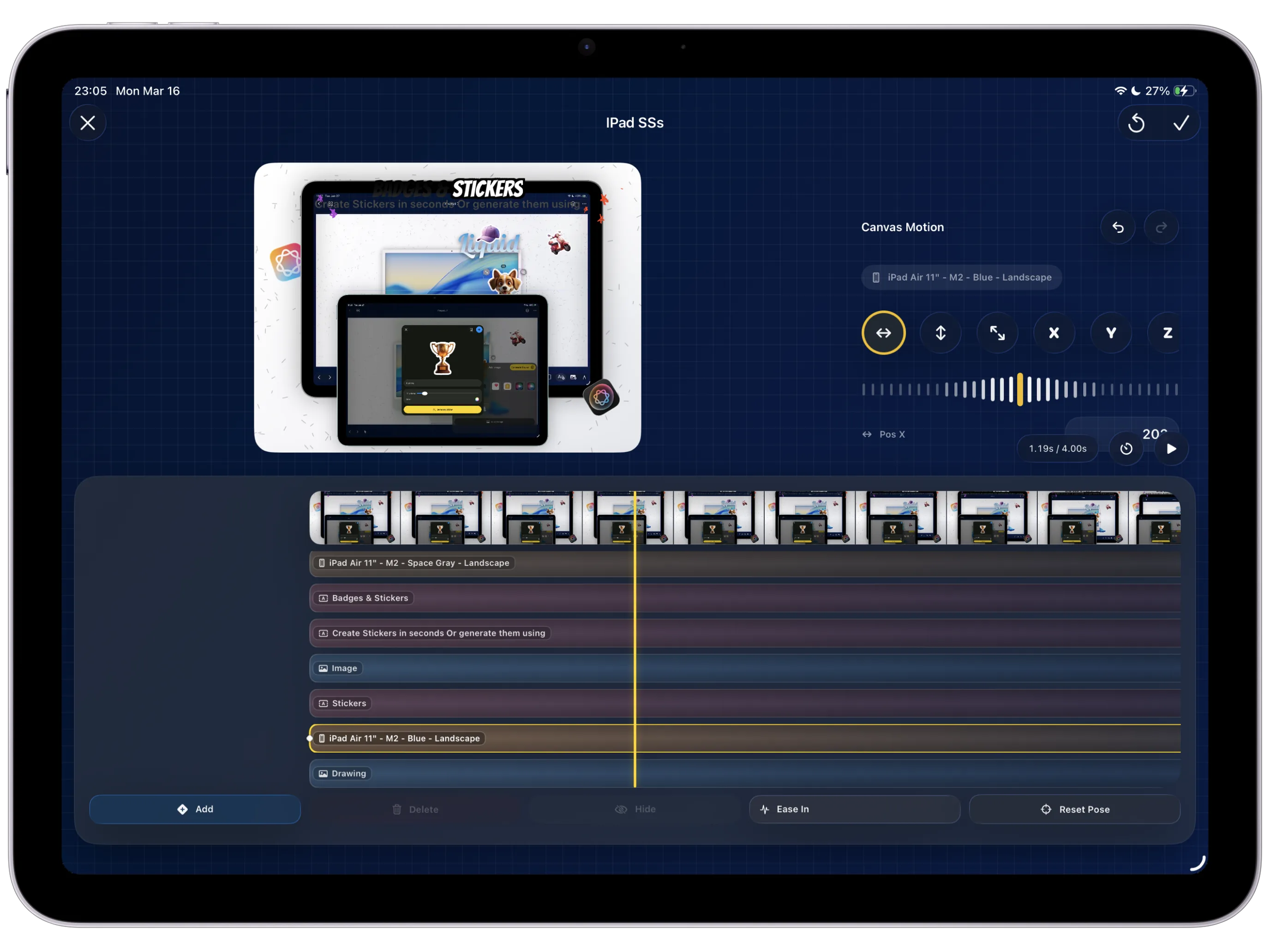The height and width of the screenshot is (952, 1270).
Task: Select the diagonal scale motion icon
Action: (997, 333)
